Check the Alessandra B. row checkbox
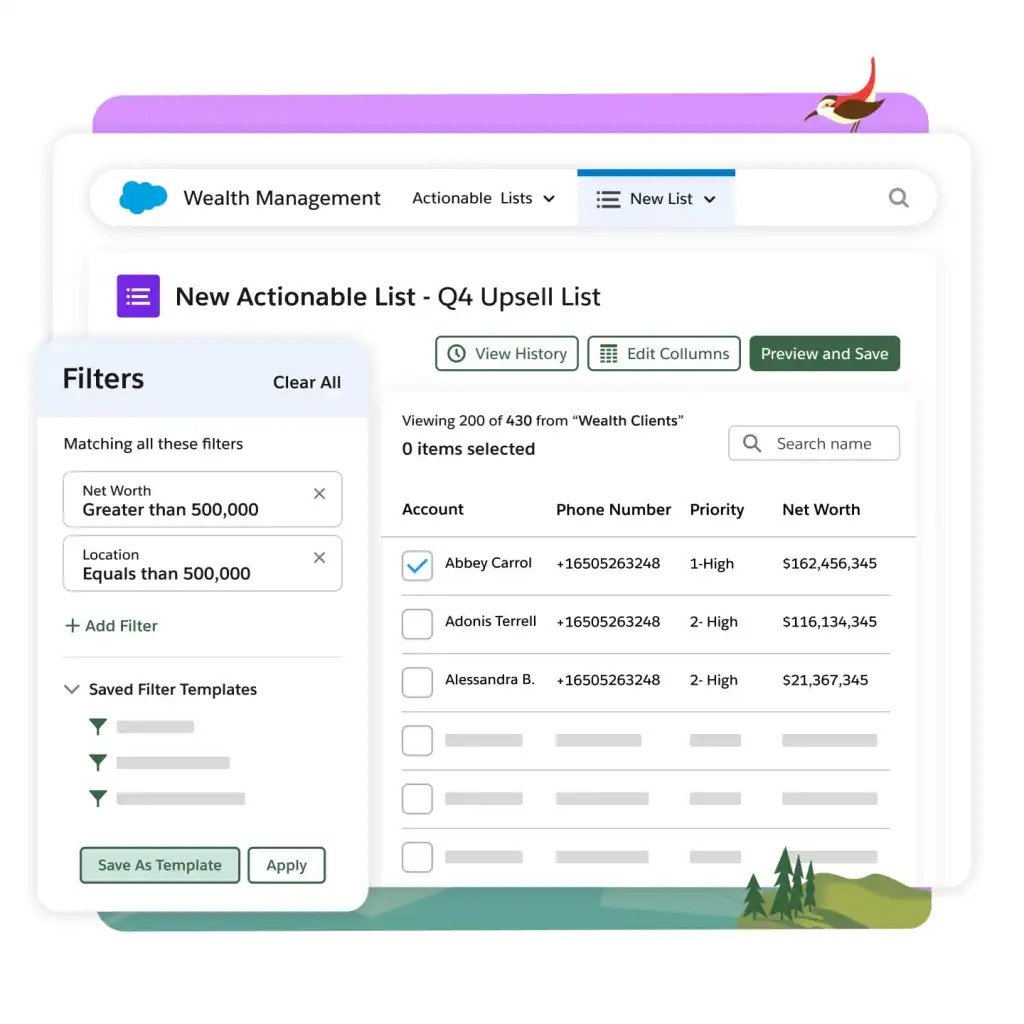Screen dimensions: 1024x1024 click(417, 682)
